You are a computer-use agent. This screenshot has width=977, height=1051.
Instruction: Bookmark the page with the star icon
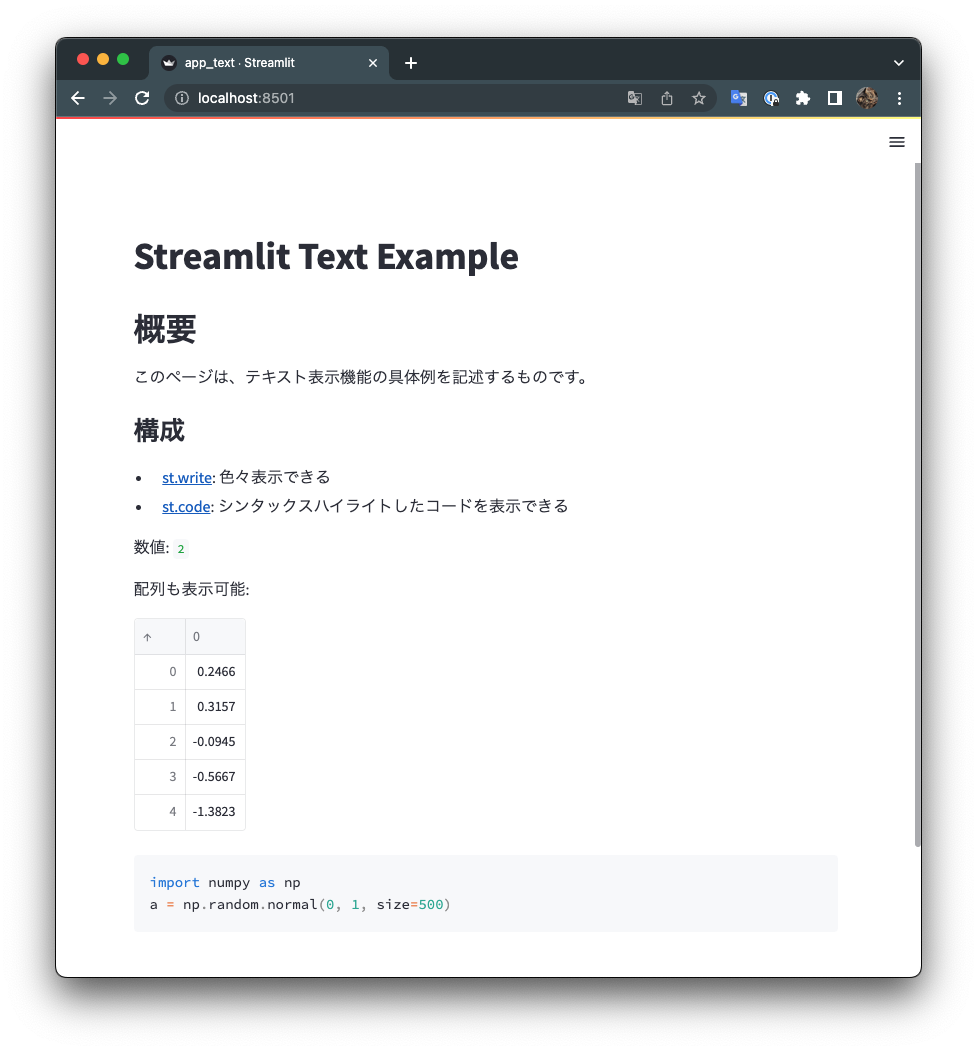[699, 98]
